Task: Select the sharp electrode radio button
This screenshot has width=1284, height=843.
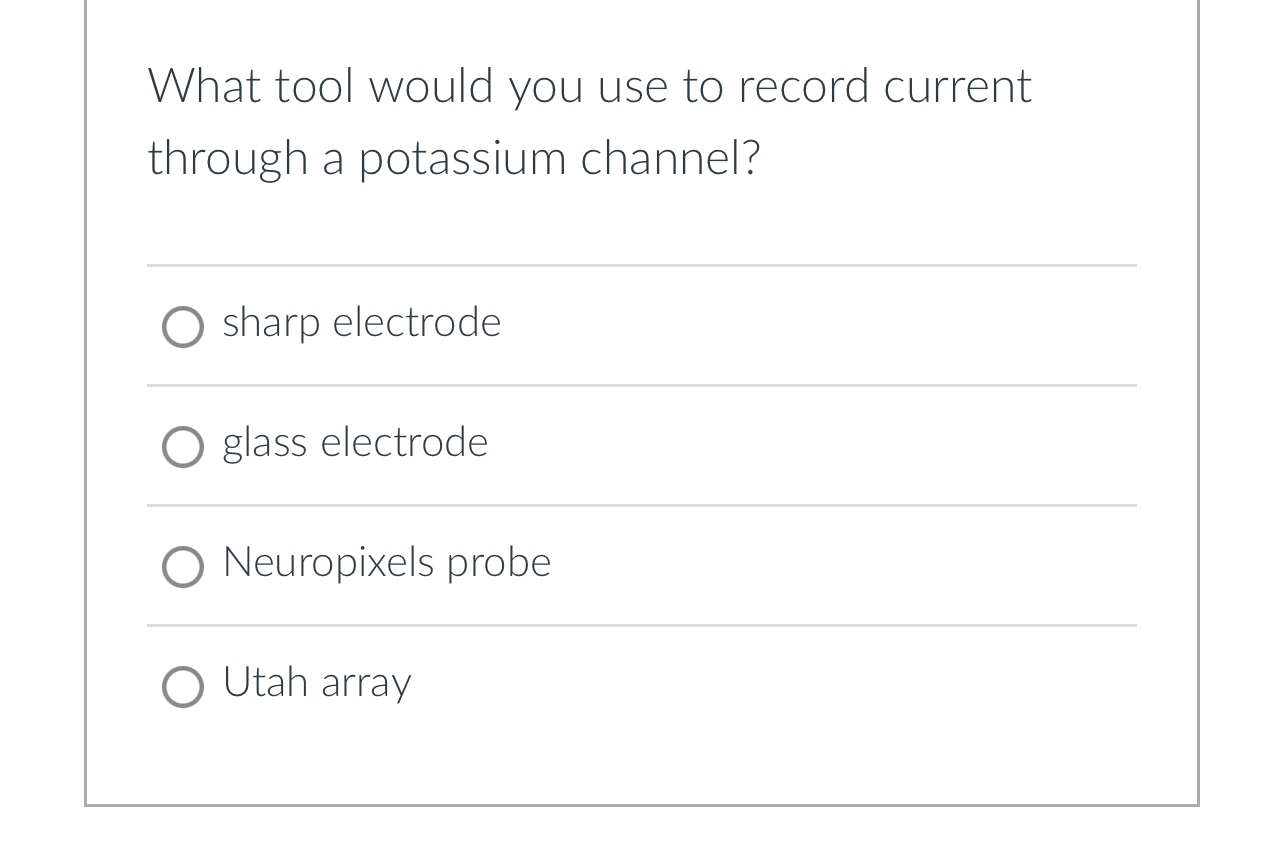Action: tap(183, 327)
